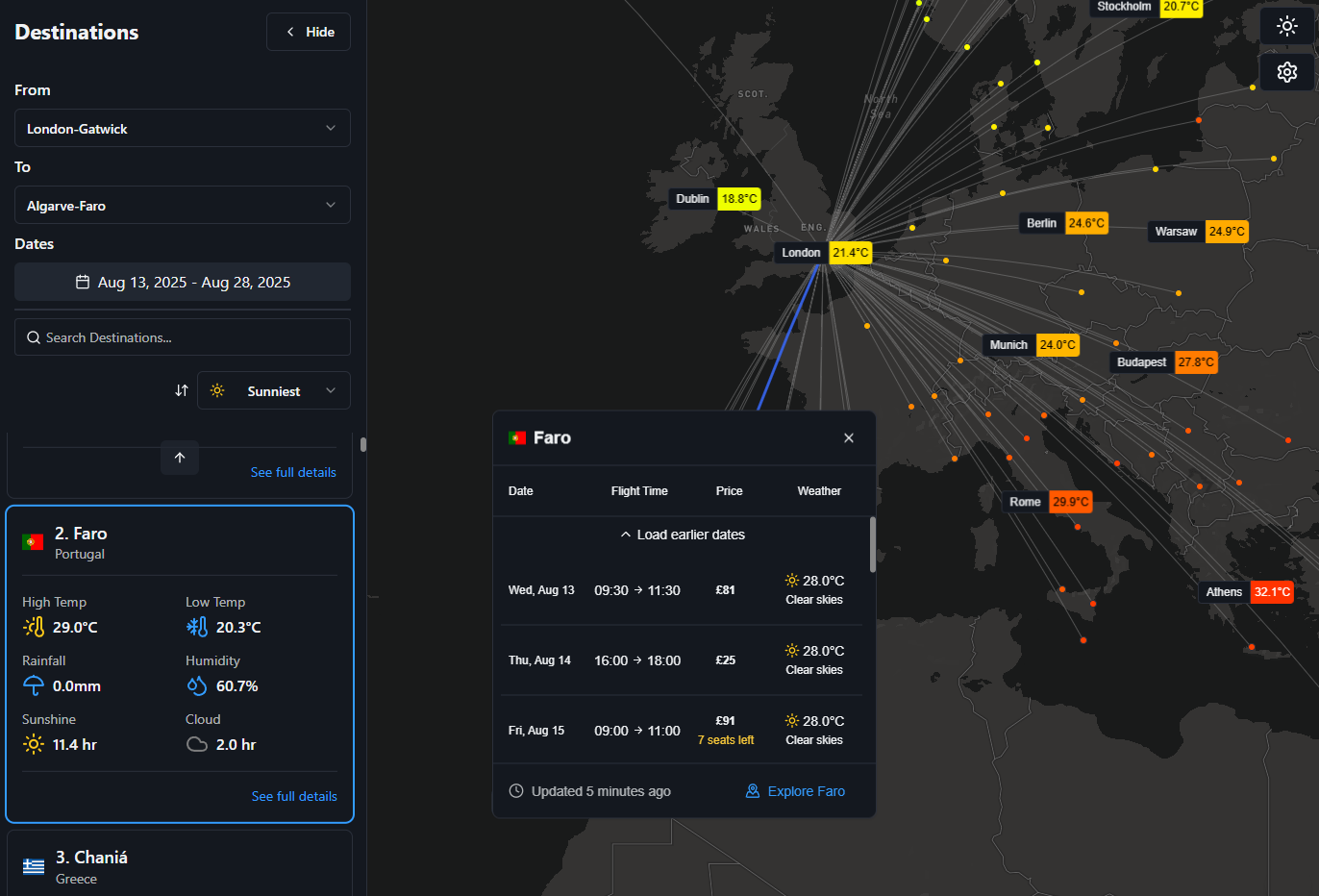Open the From London-Gatwick dropdown
Viewport: 1319px width, 896px height.
[183, 129]
